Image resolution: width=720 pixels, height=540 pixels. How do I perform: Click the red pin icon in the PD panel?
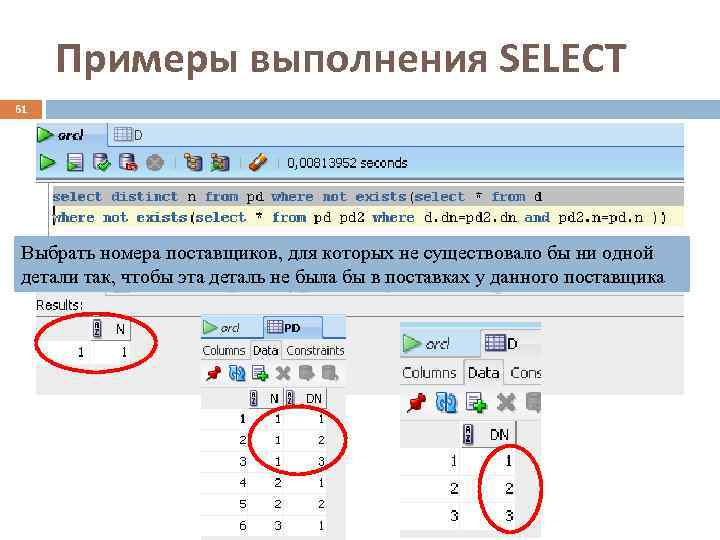click(214, 373)
